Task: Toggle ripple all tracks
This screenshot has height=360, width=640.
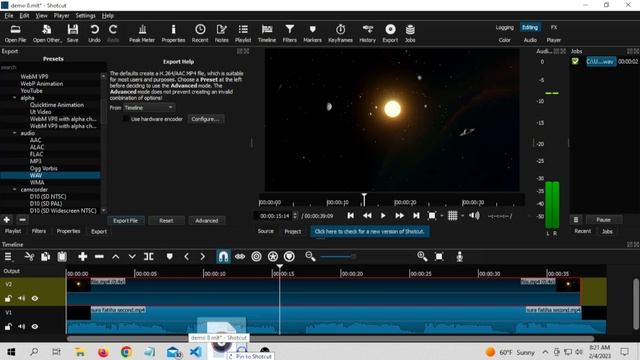Action: click(x=273, y=257)
